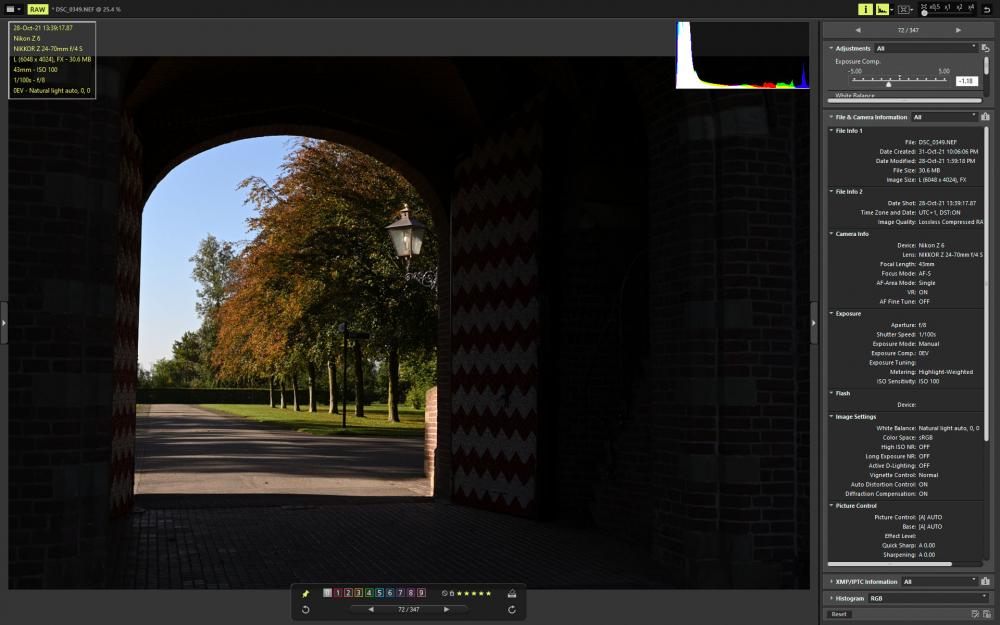Expand the XMP/IPTC Information section
Viewport: 1000px width, 625px height.
(x=831, y=582)
